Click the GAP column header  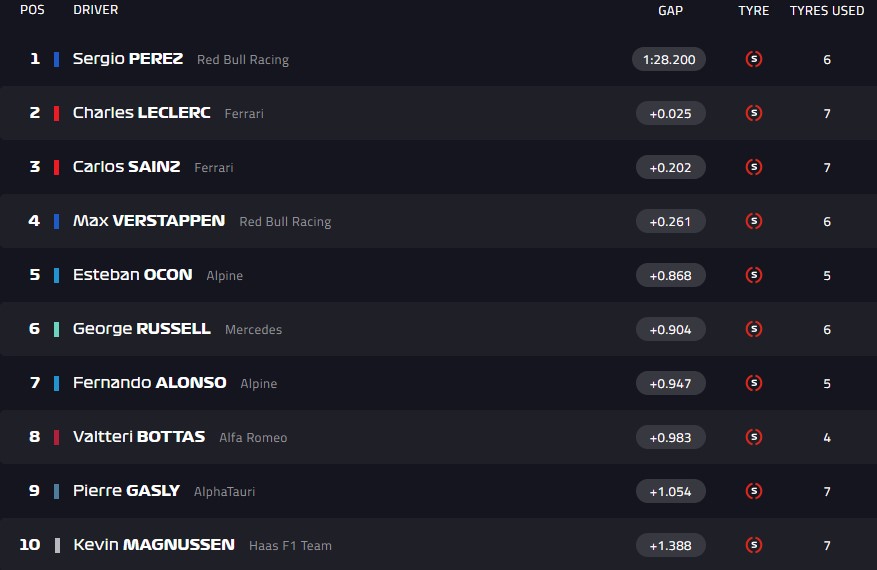click(670, 10)
